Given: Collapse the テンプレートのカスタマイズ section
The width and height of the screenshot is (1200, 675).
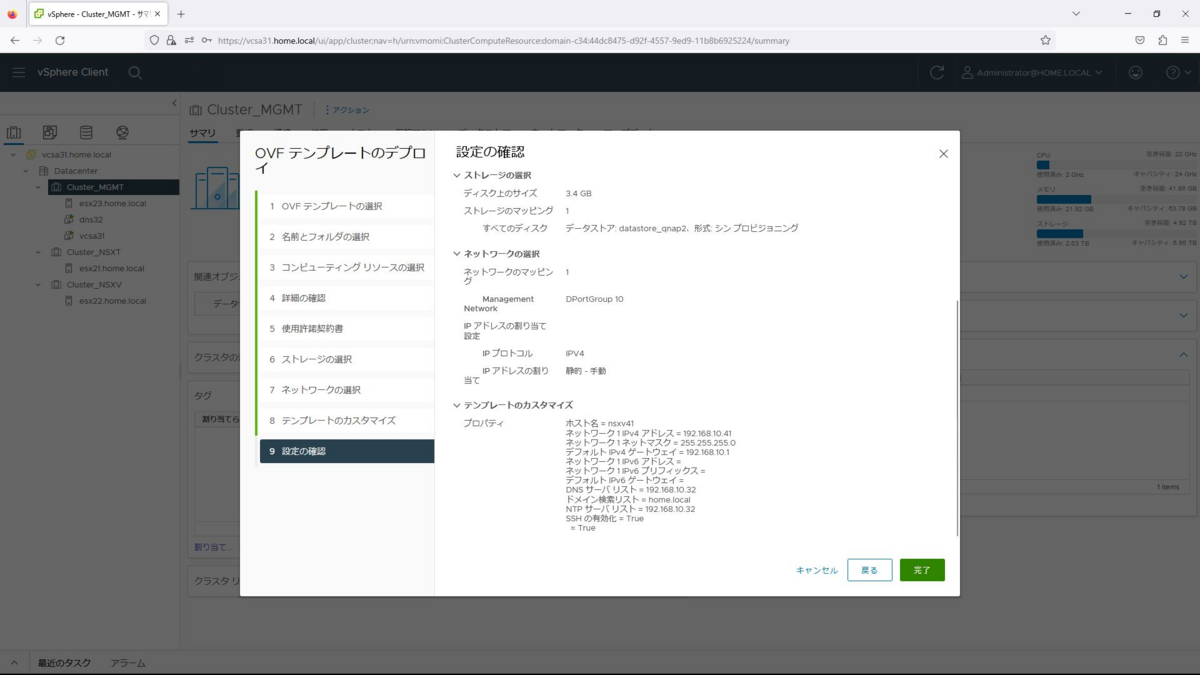Looking at the screenshot, I should pyautogui.click(x=457, y=406).
